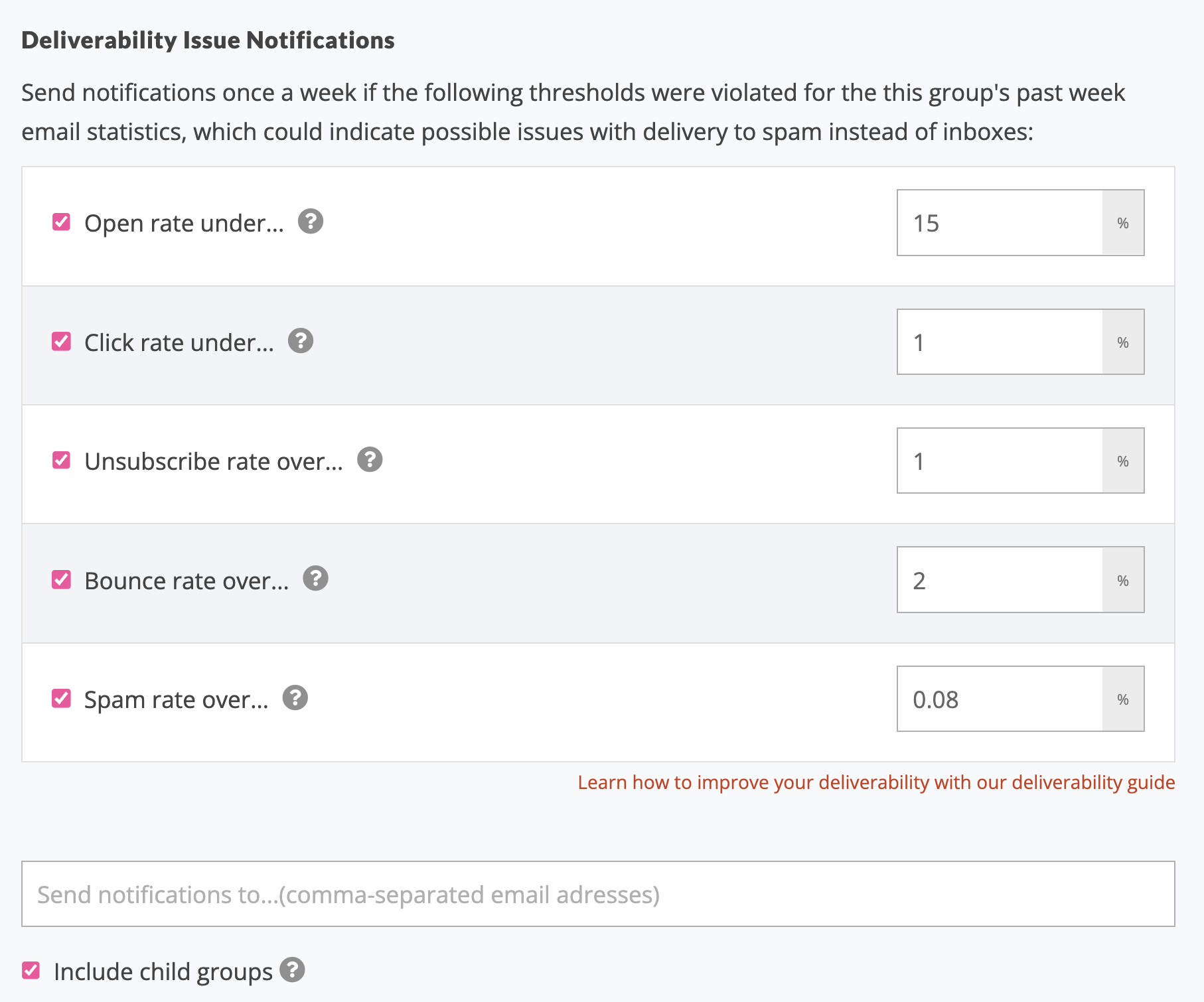The image size is (1204, 1002).
Task: Open the deliverability guide link
Action: 876,782
